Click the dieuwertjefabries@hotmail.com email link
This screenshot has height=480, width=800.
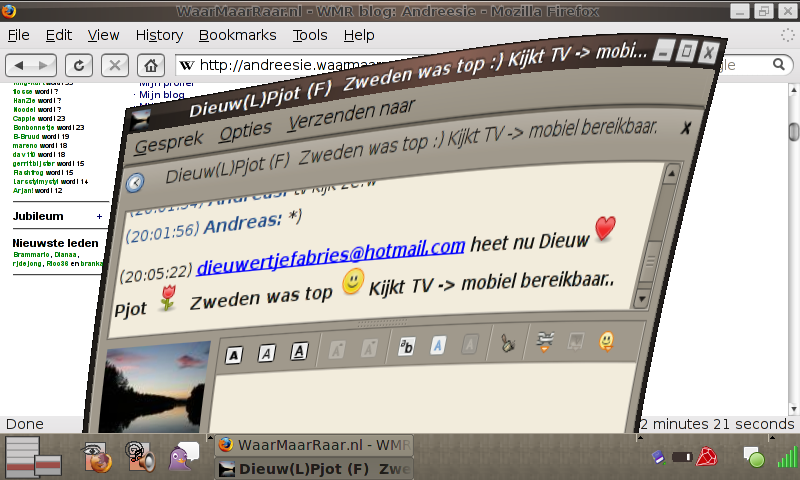pos(331,258)
